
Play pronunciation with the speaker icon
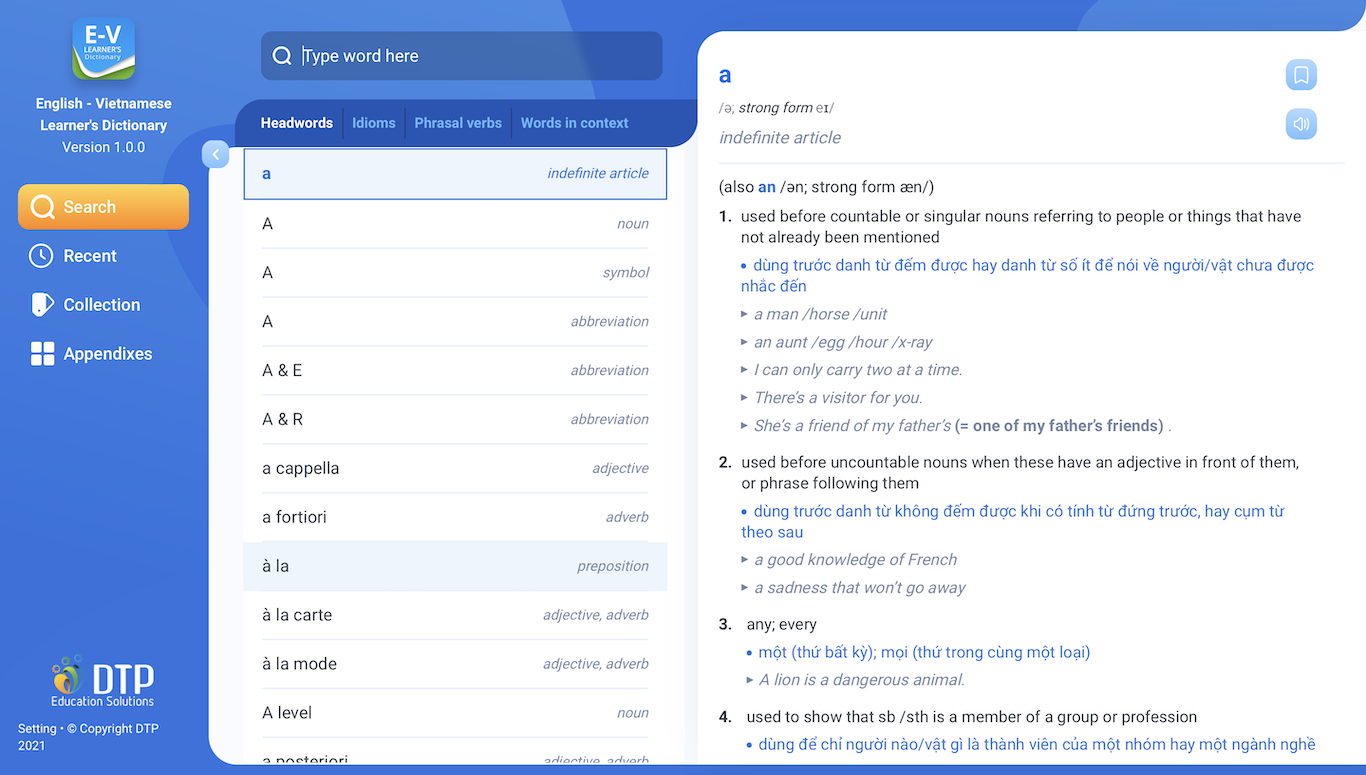[x=1301, y=124]
